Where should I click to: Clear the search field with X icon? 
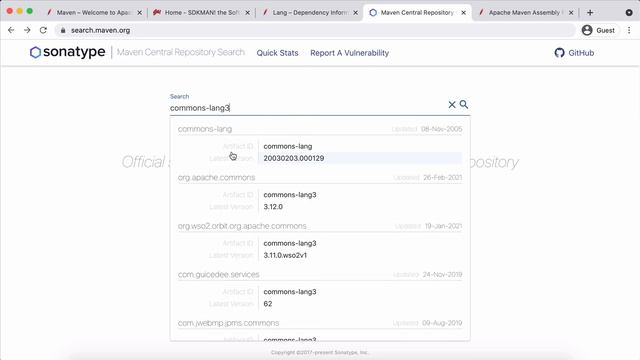pyautogui.click(x=452, y=104)
